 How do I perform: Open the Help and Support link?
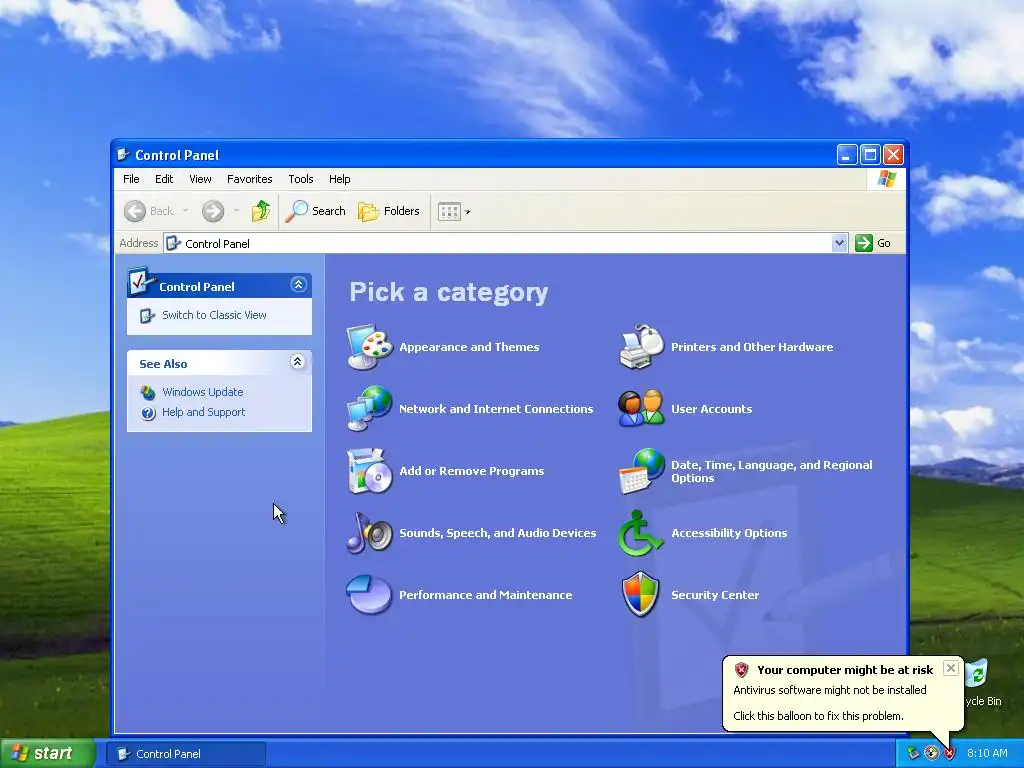pyautogui.click(x=204, y=412)
